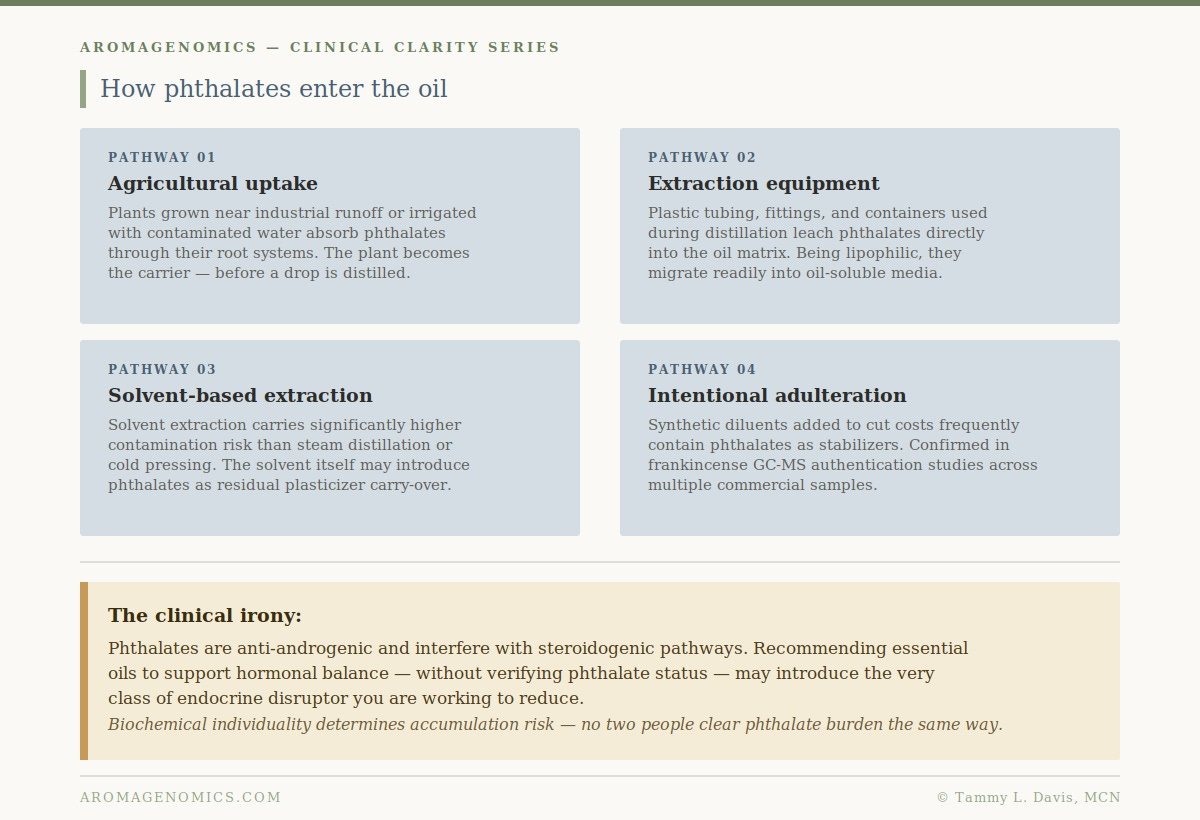Select the title 'How phthalates enter the oil'

coord(274,89)
